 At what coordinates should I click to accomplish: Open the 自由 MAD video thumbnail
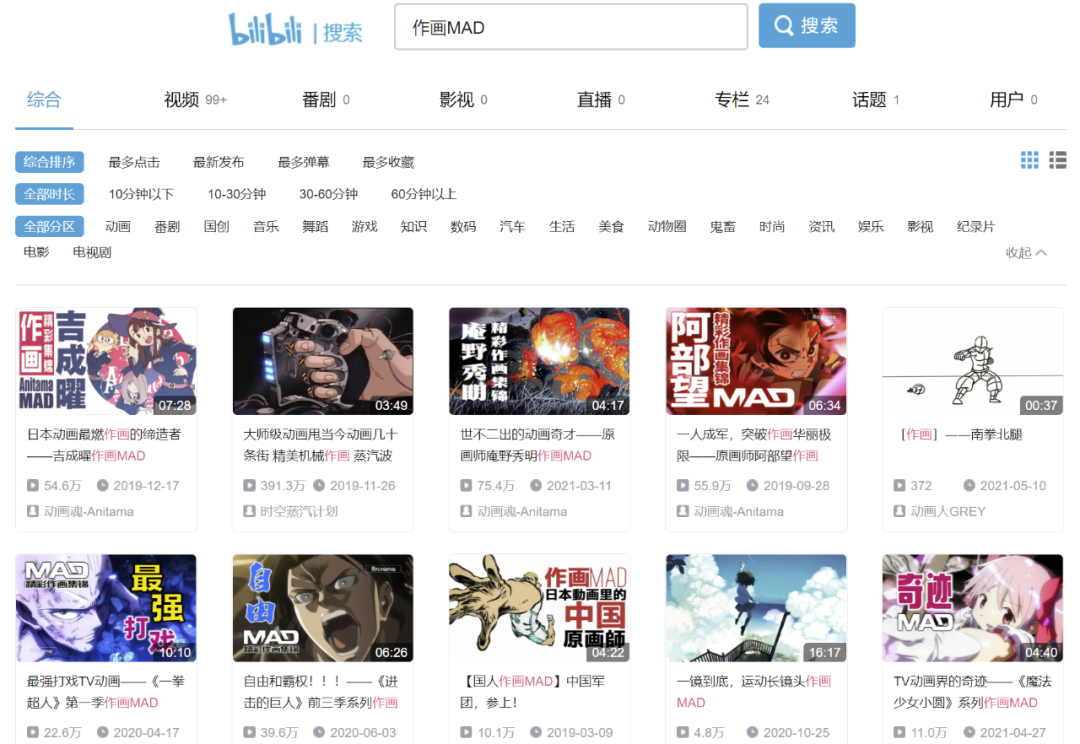point(323,608)
